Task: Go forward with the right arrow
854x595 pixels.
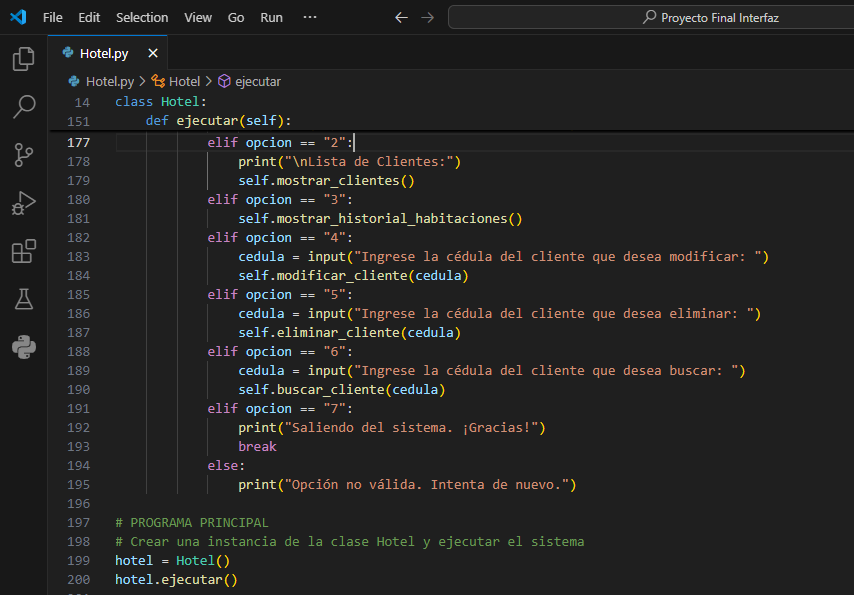Action: click(428, 17)
